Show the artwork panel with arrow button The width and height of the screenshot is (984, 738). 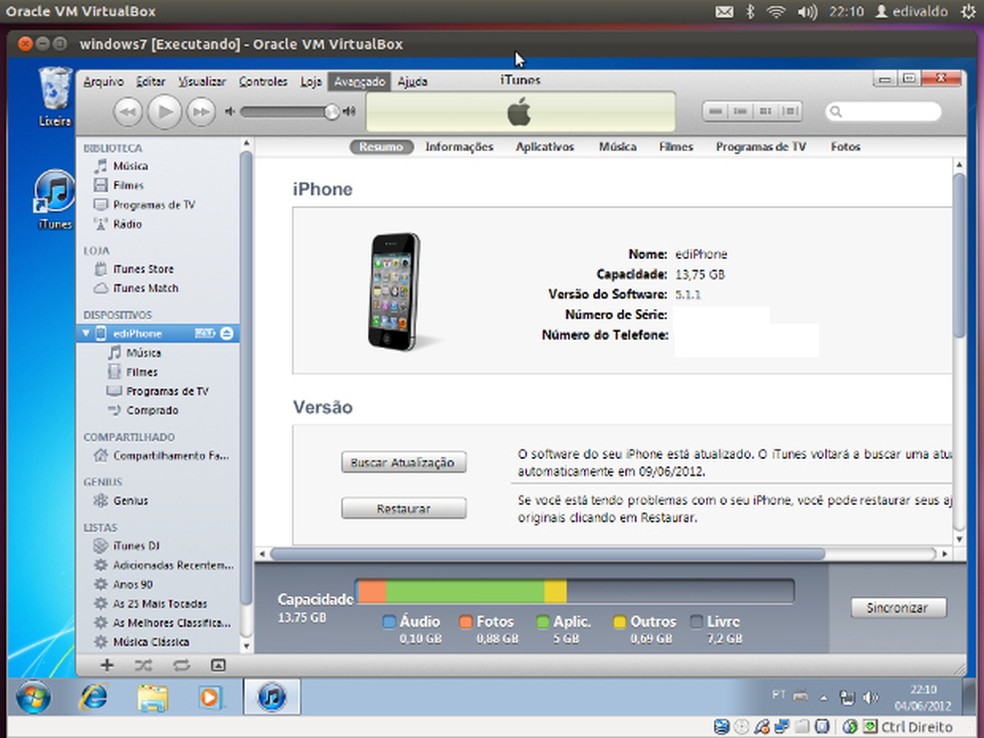coord(218,665)
